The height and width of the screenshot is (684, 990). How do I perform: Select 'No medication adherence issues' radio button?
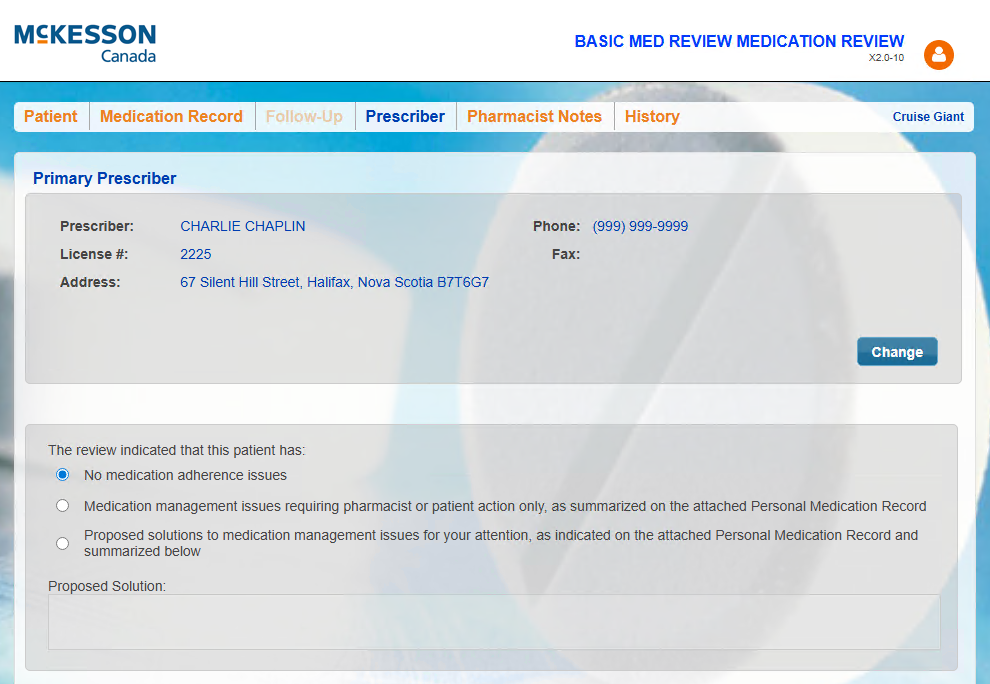(x=63, y=474)
